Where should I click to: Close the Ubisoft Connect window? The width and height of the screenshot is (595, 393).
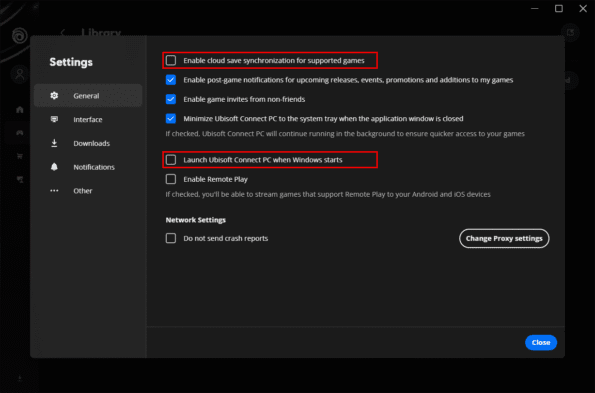(583, 8)
